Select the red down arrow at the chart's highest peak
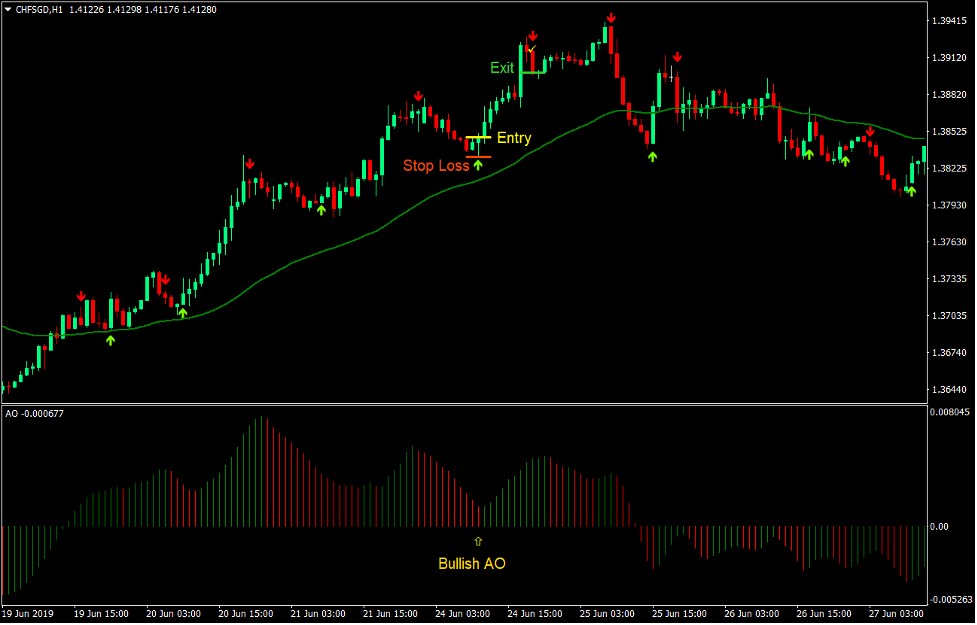Viewport: 977px width, 625px height. click(610, 19)
